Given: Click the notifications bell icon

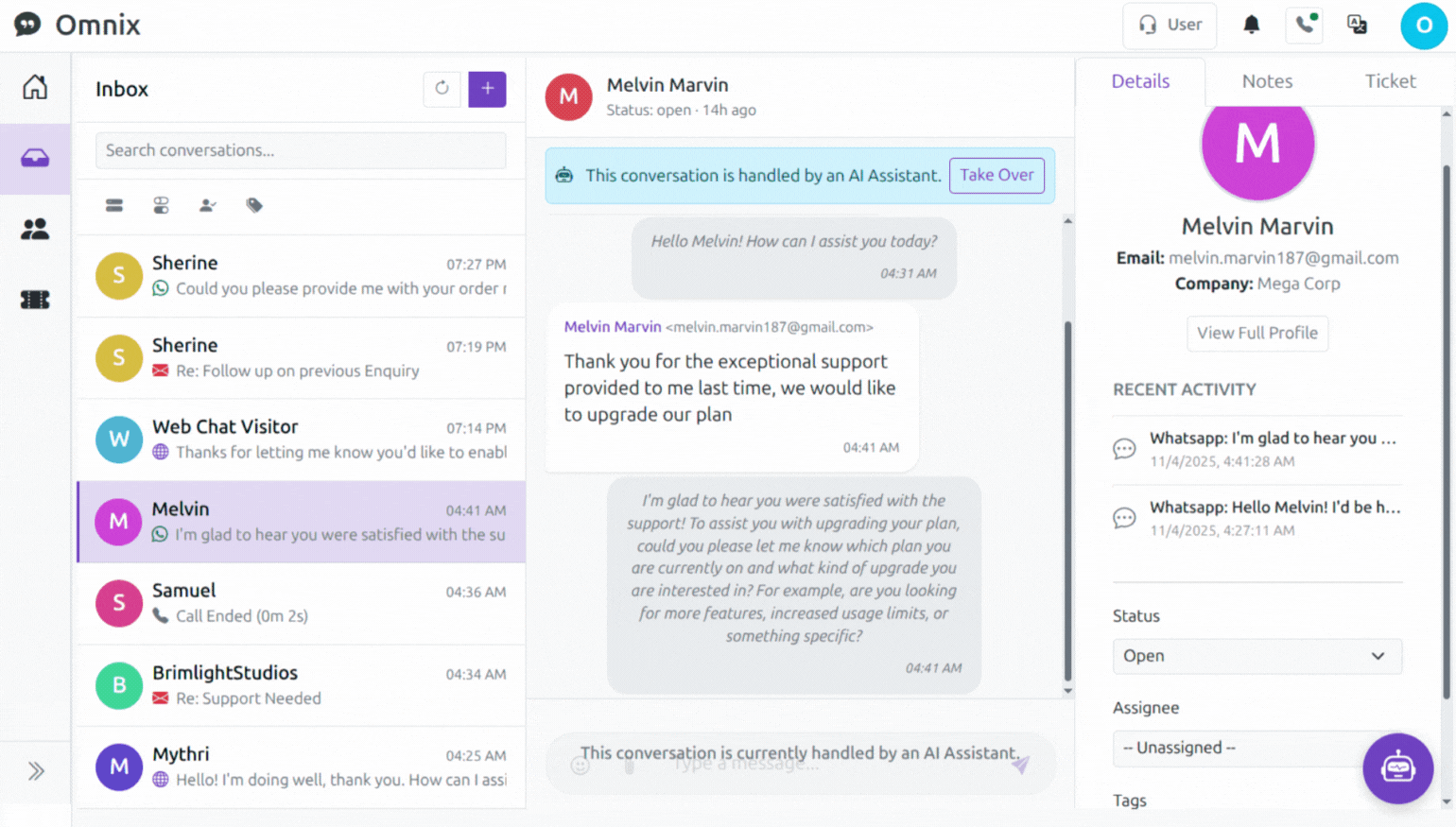Looking at the screenshot, I should pos(1251,26).
